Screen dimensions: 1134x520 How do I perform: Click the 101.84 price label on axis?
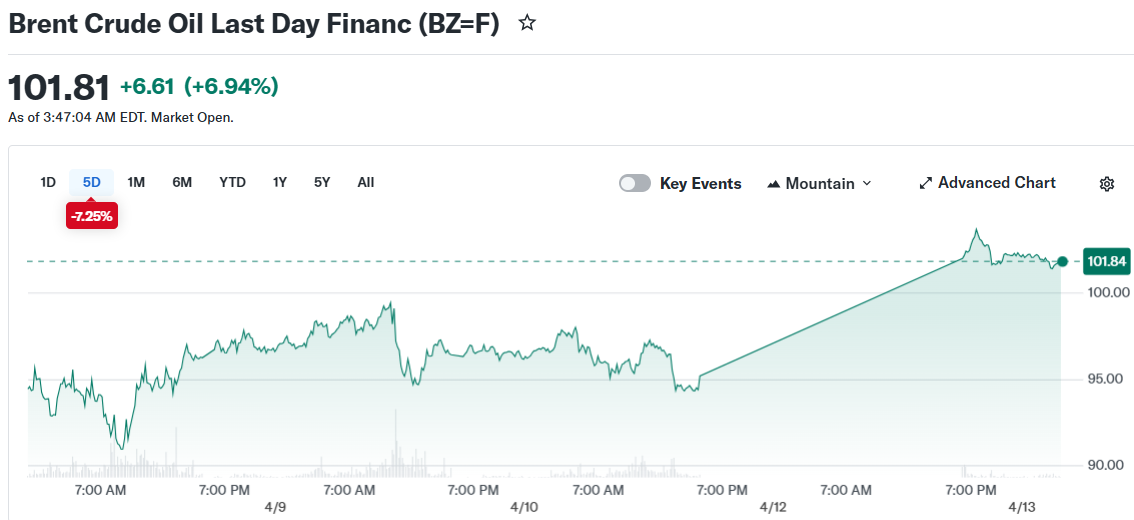pos(1107,261)
